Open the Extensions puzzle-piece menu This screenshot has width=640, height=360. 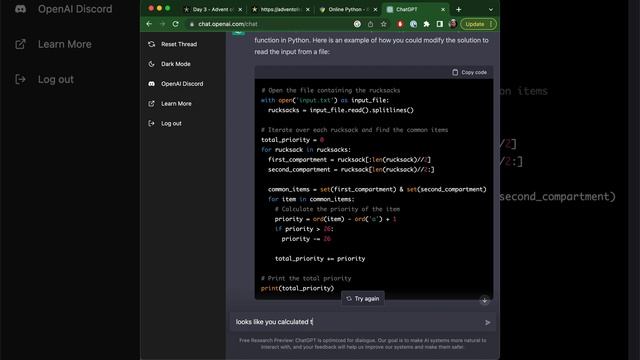coord(427,24)
